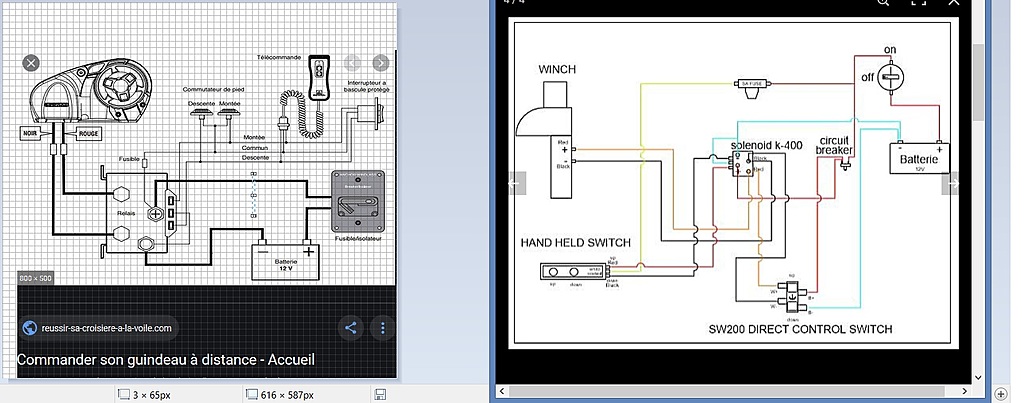Click the 'circuit breaker' label
This screenshot has width=1024, height=403.
tap(835, 146)
